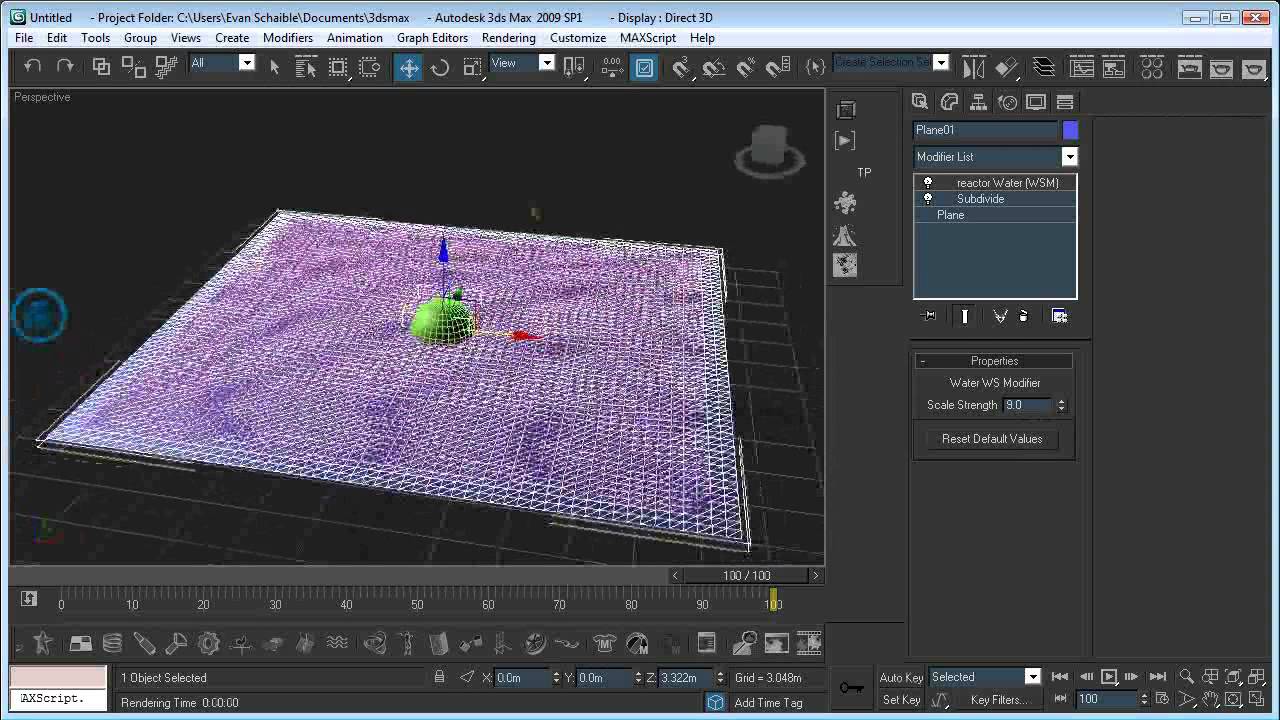This screenshot has height=720, width=1280.
Task: Click the Select by Name icon
Action: tap(306, 67)
